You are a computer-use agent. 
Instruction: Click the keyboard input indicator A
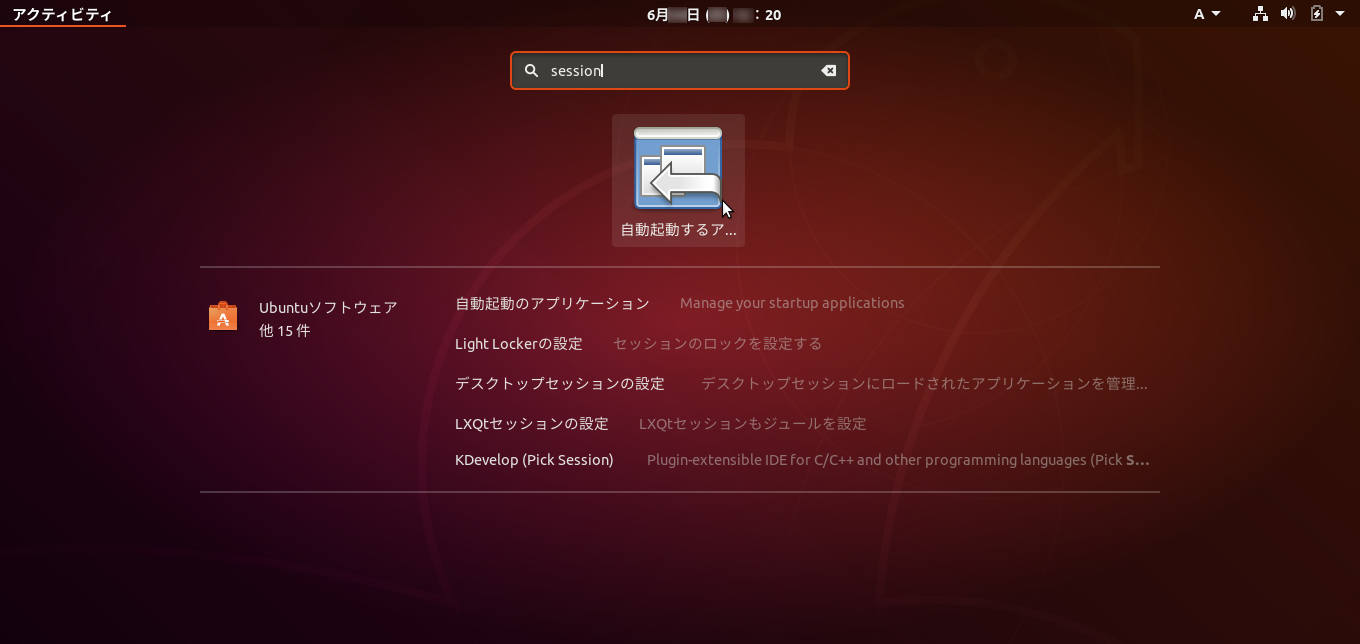click(x=1200, y=13)
